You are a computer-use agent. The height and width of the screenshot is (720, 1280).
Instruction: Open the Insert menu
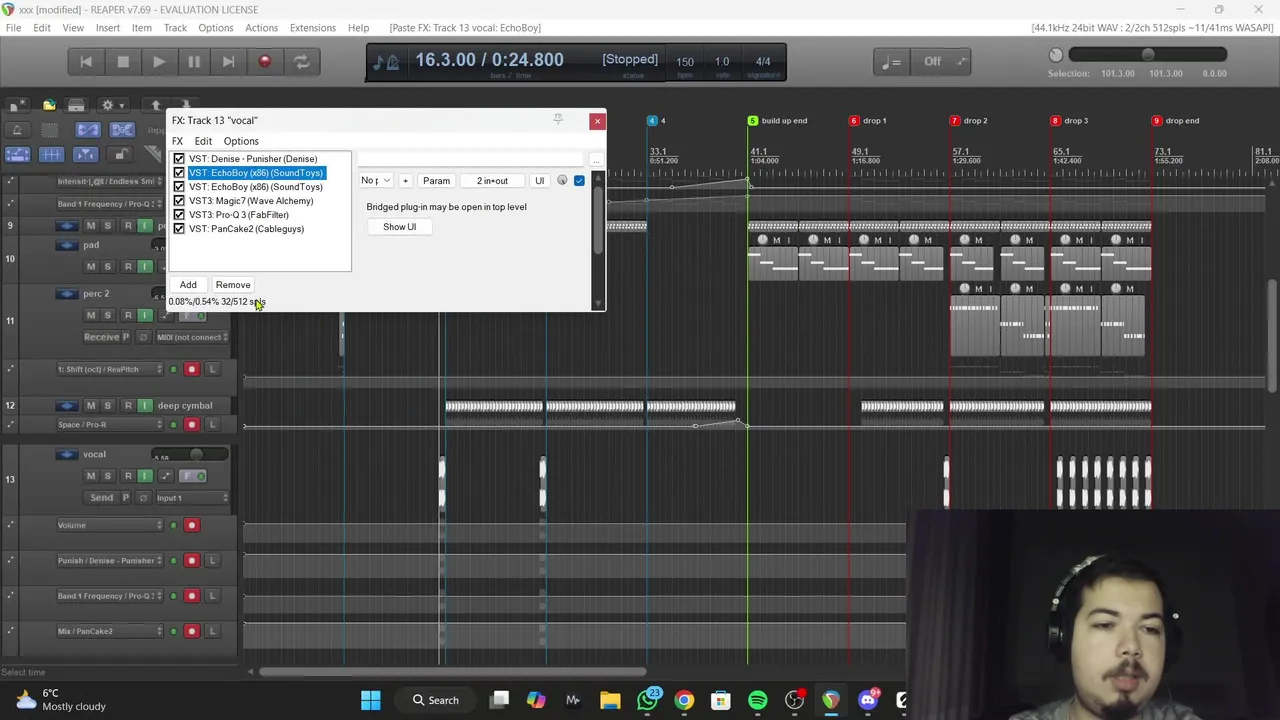point(107,28)
